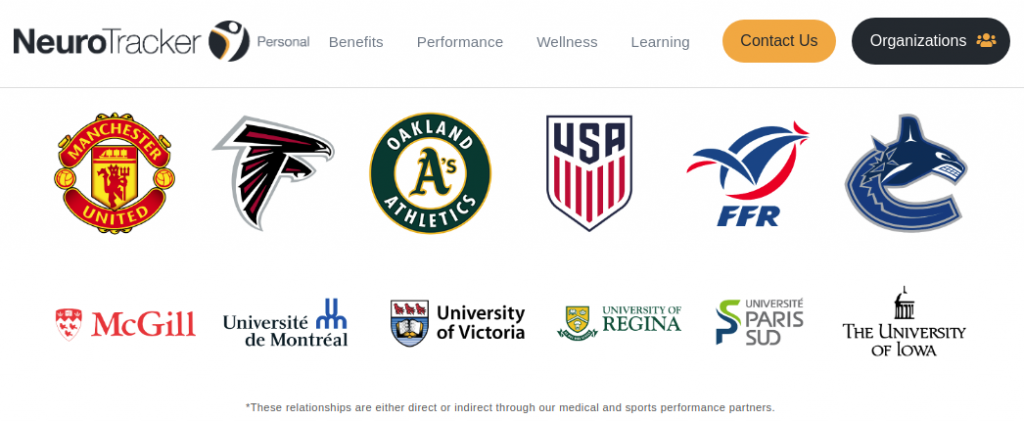Select The University of Iowa logo
Viewport: 1024px width, 421px height.
tap(904, 321)
